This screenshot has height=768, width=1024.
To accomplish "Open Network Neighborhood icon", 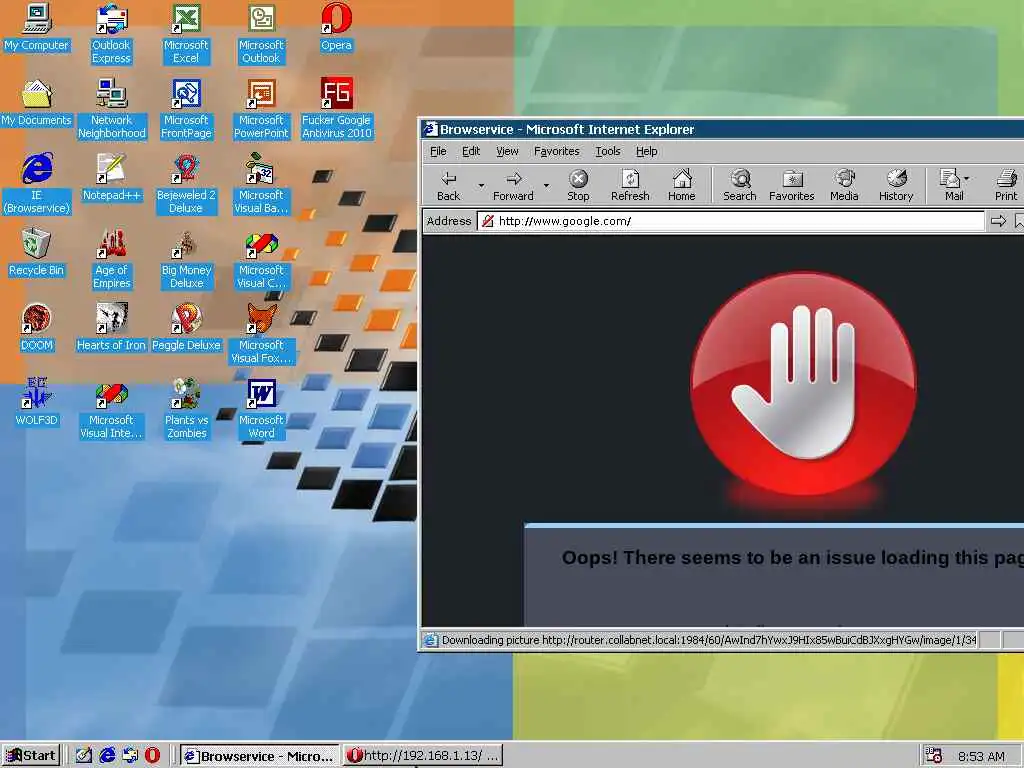I will pos(111,108).
